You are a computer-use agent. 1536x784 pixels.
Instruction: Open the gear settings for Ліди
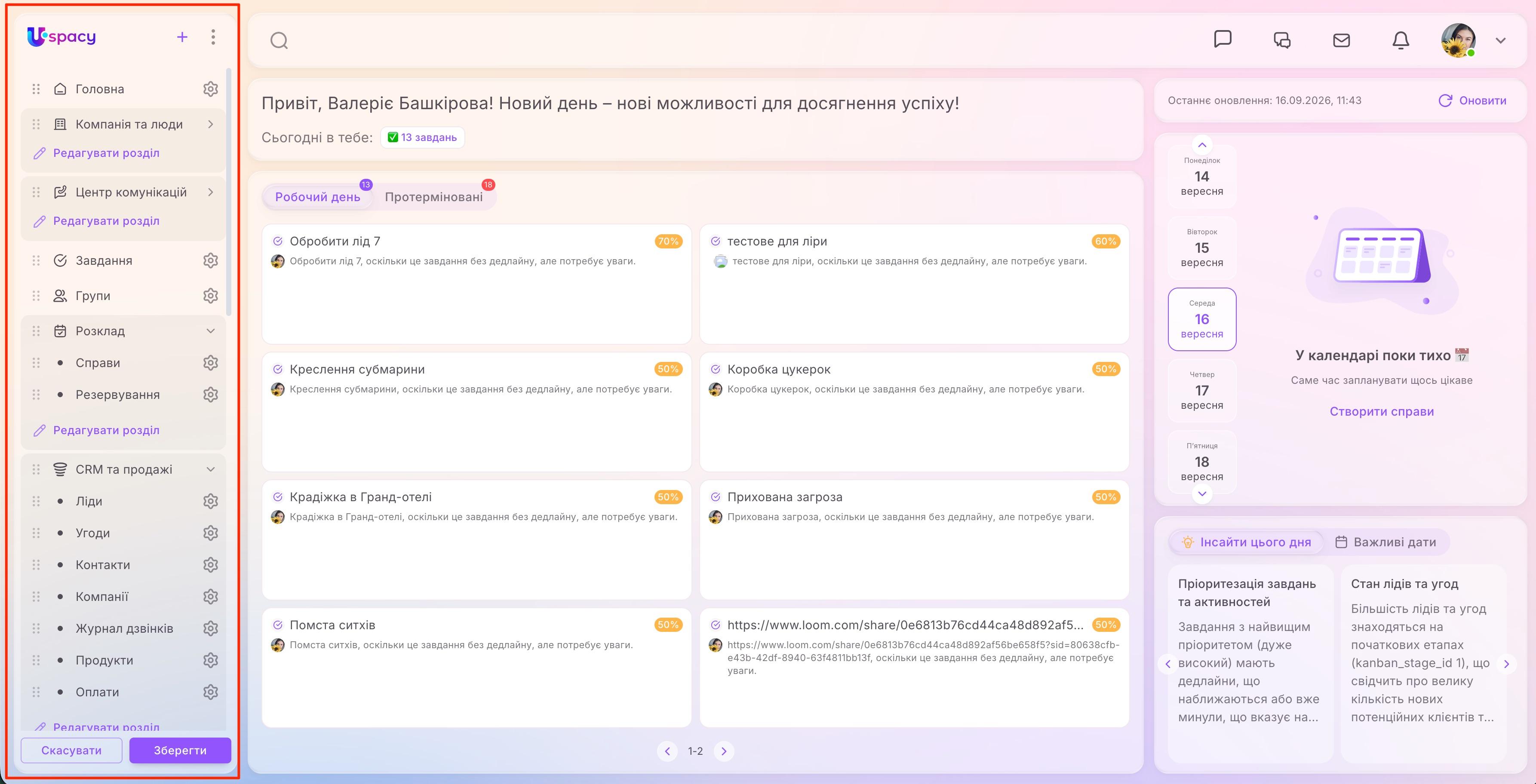point(210,502)
